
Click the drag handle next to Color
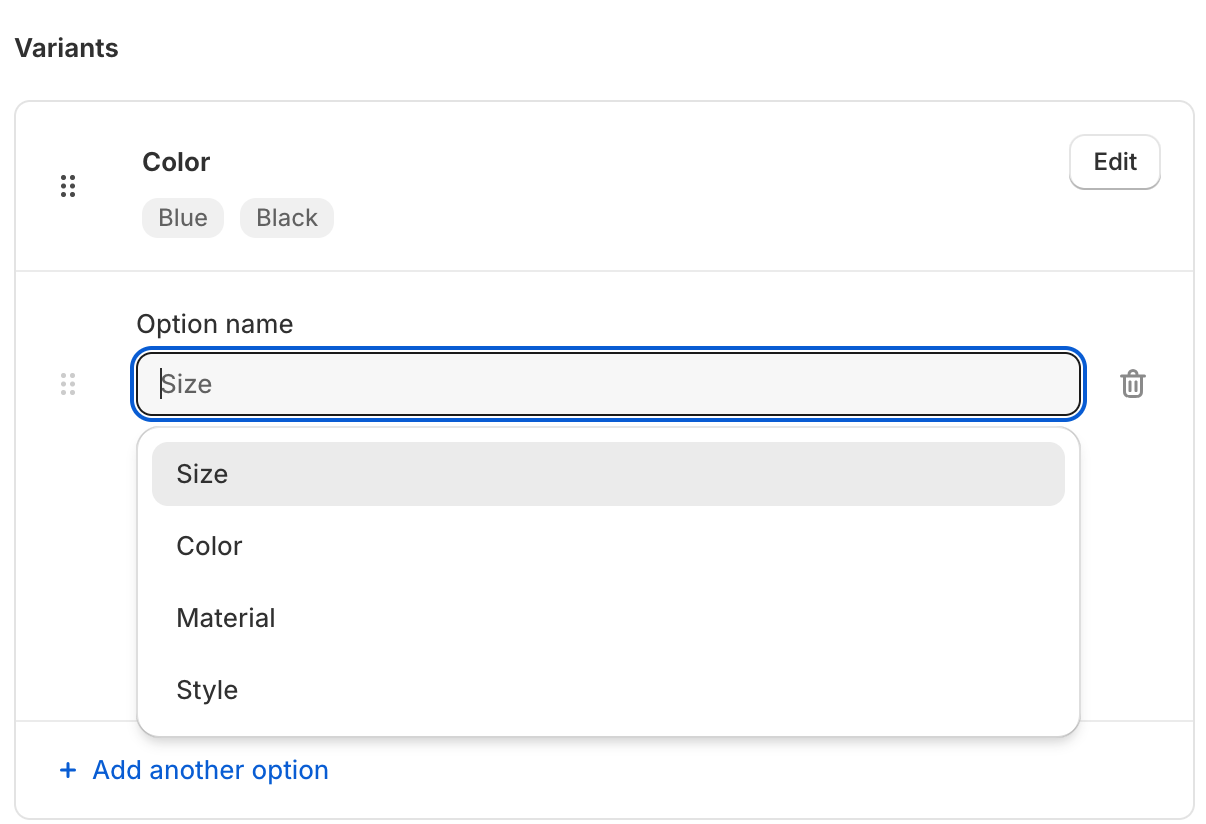click(x=68, y=186)
